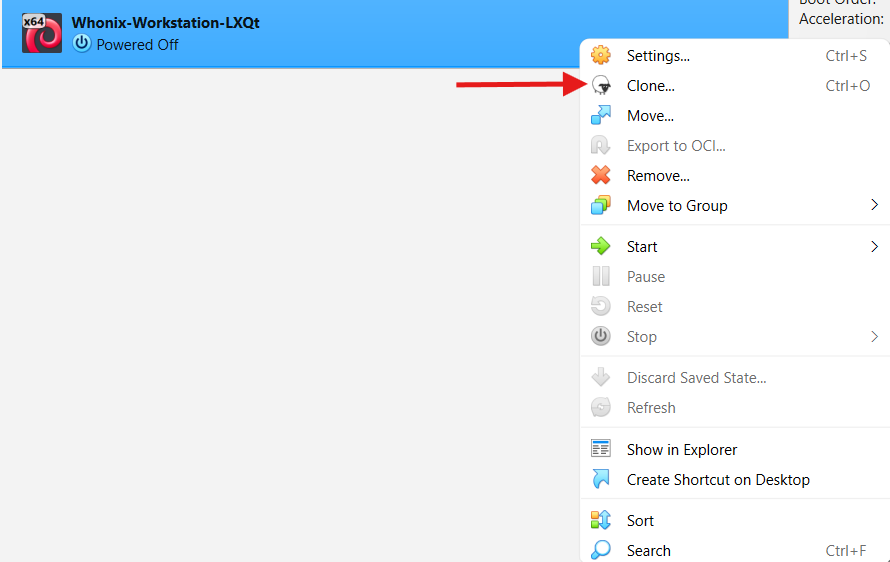
Task: Click the Whonix VM x64 OS thumbnail
Action: 42,33
